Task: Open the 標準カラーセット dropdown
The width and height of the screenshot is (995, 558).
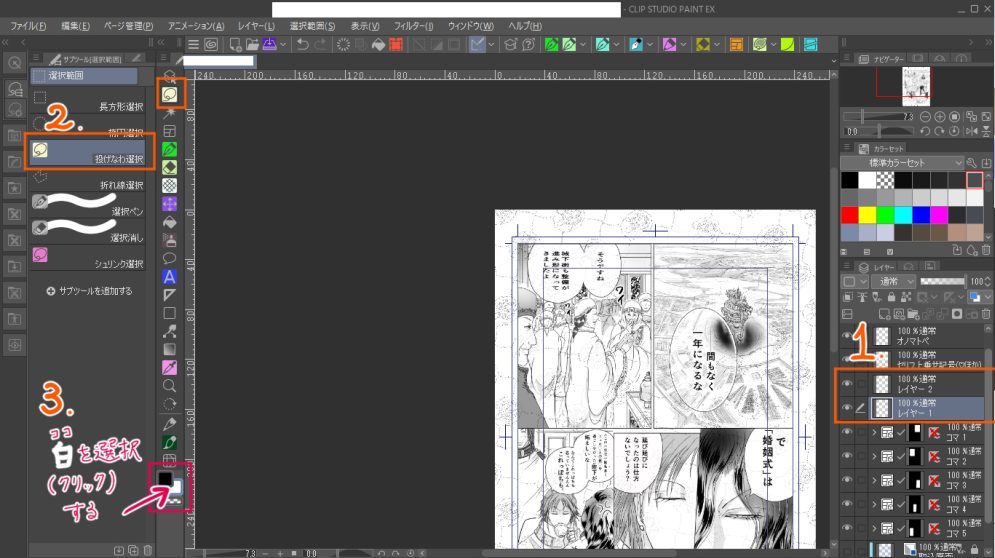Action: (x=902, y=162)
